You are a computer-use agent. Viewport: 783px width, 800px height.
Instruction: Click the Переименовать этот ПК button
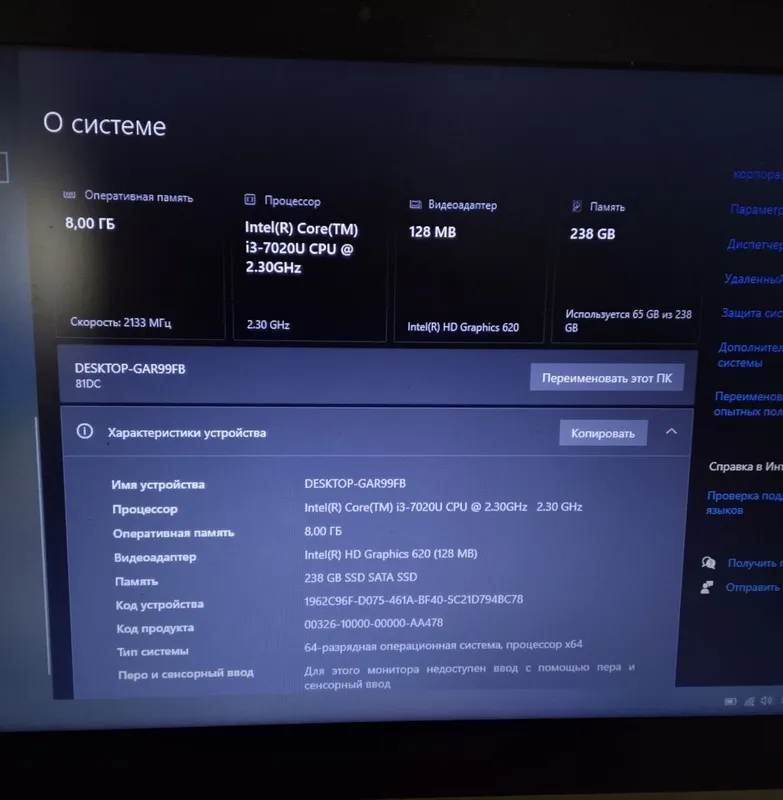(607, 378)
